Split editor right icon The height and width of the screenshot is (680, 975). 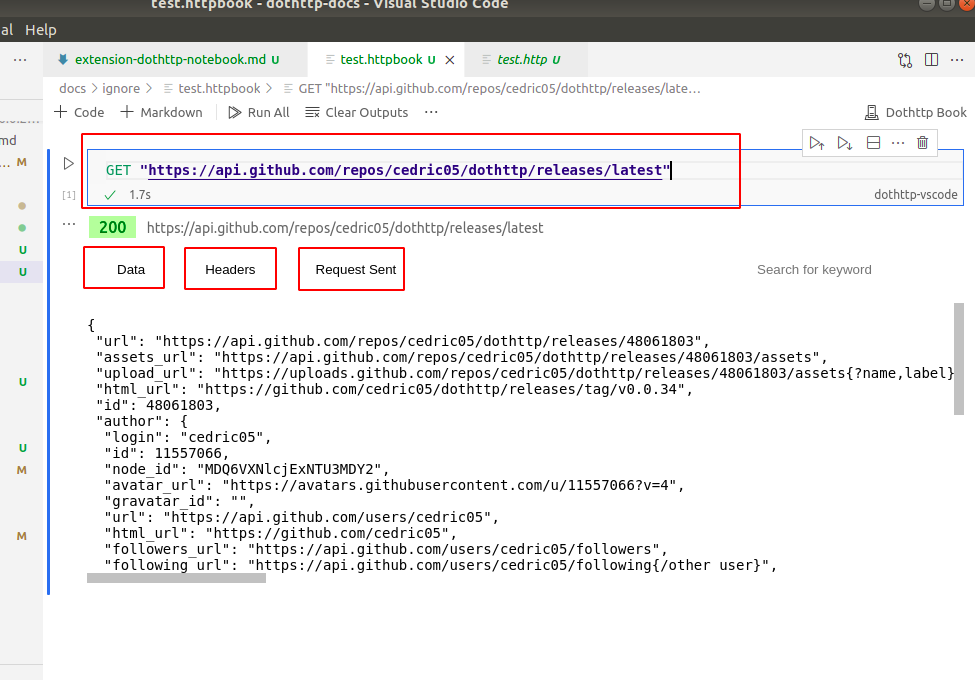click(931, 60)
